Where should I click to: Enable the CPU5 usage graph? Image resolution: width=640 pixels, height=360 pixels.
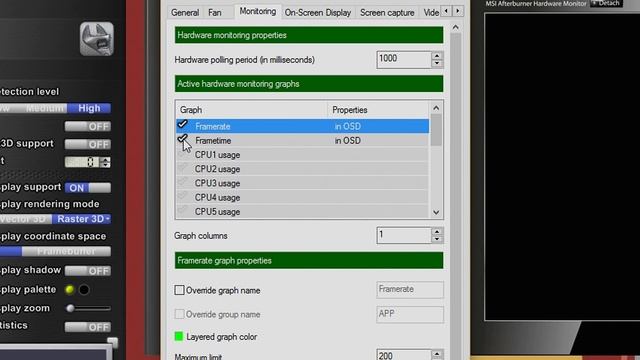click(182, 211)
